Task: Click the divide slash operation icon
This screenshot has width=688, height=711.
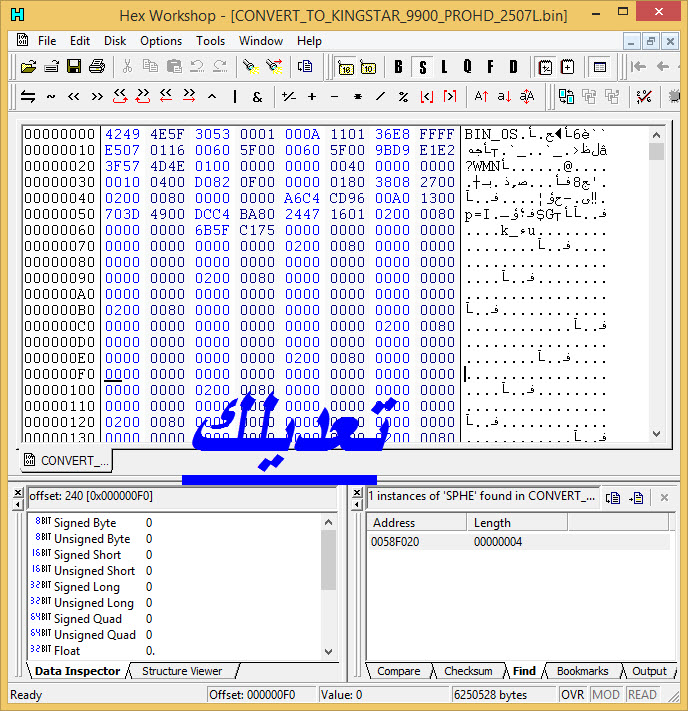Action: [x=381, y=97]
